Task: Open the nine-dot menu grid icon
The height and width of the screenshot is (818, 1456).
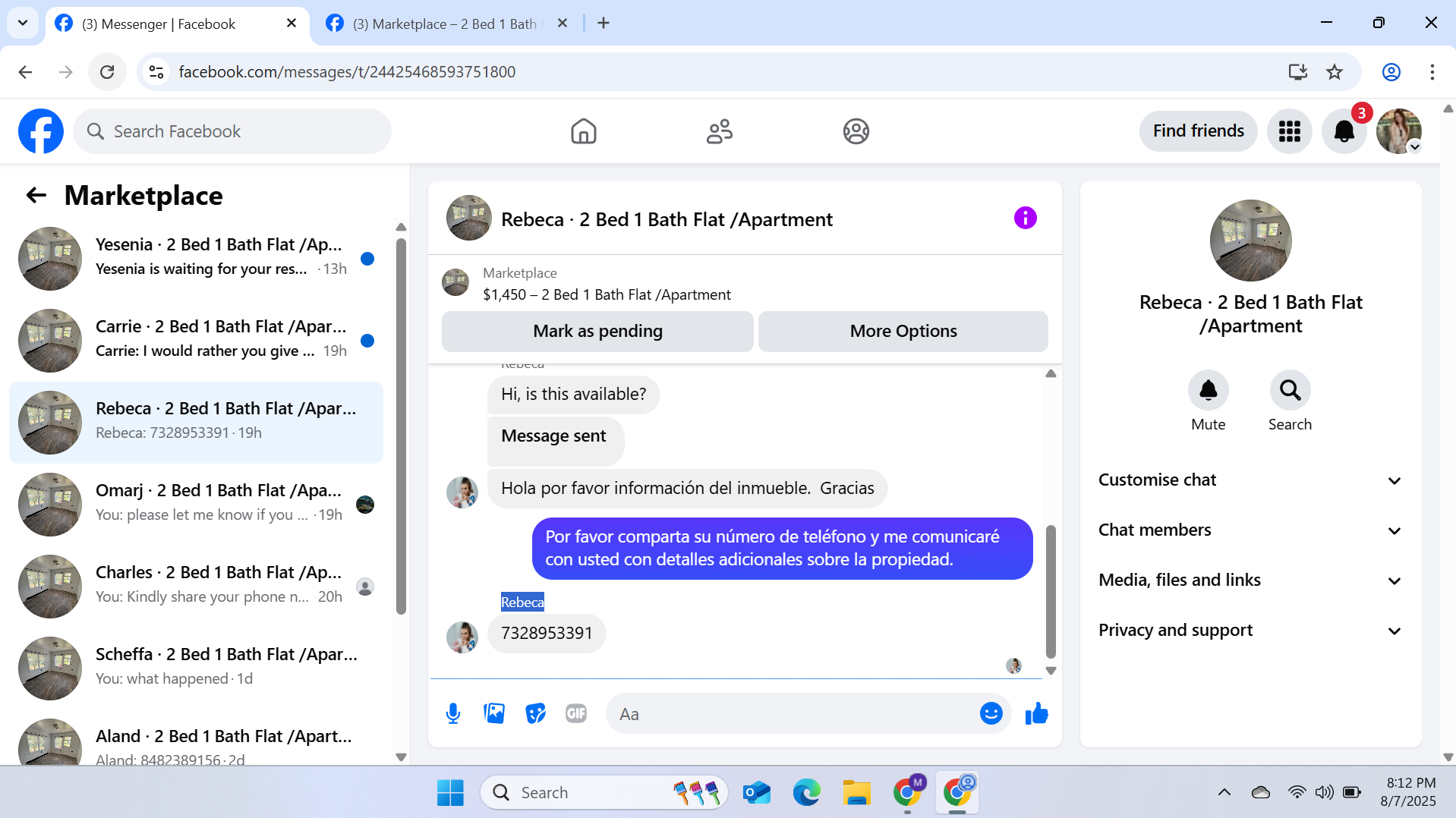Action: 1289,131
